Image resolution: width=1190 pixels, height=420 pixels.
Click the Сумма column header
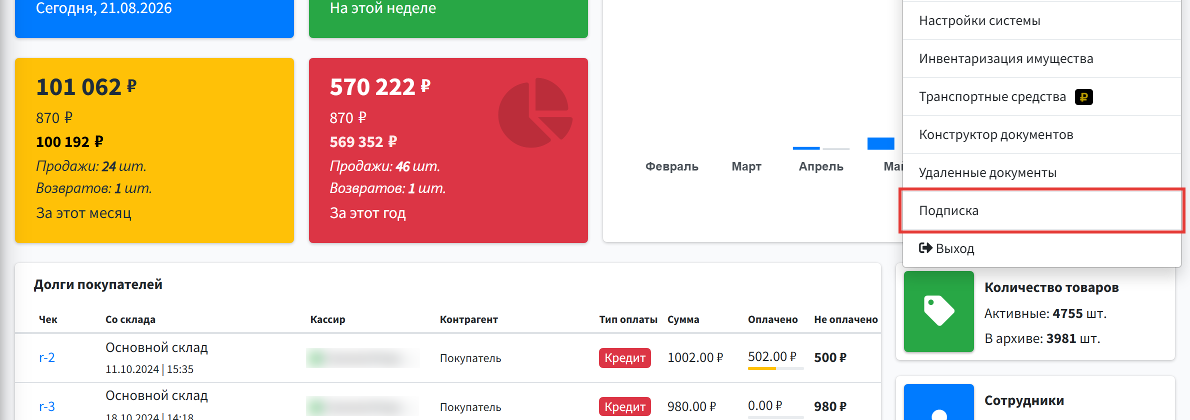[x=684, y=320]
